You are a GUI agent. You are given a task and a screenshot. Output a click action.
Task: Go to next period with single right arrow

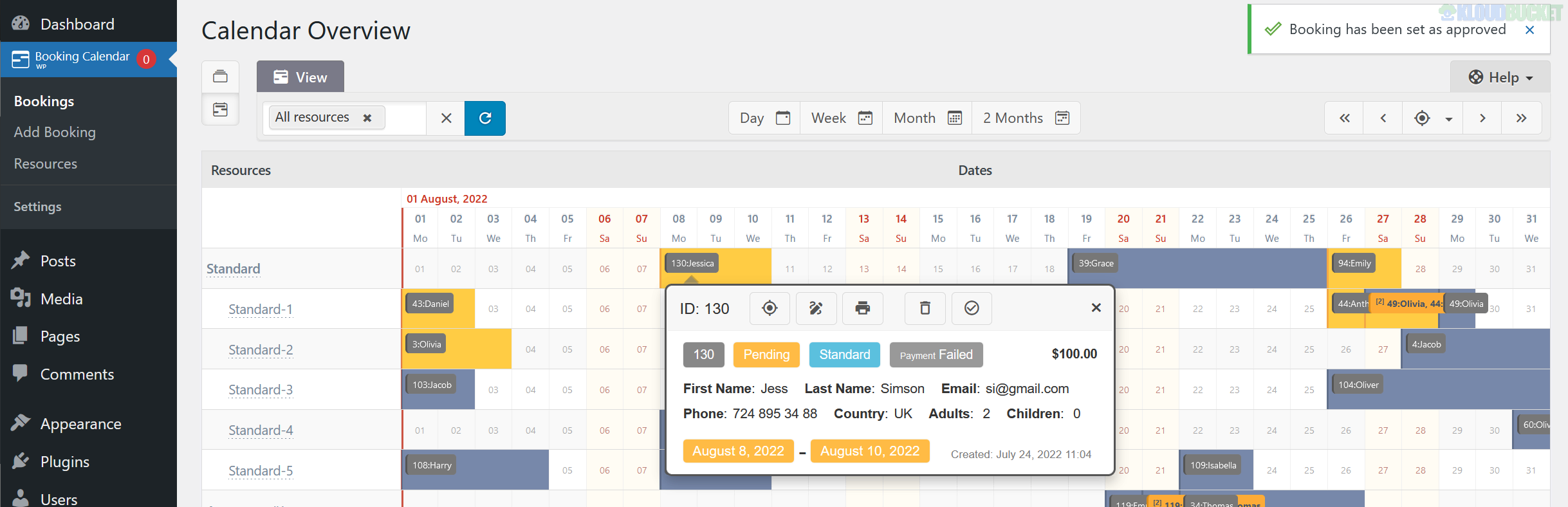click(x=1482, y=118)
